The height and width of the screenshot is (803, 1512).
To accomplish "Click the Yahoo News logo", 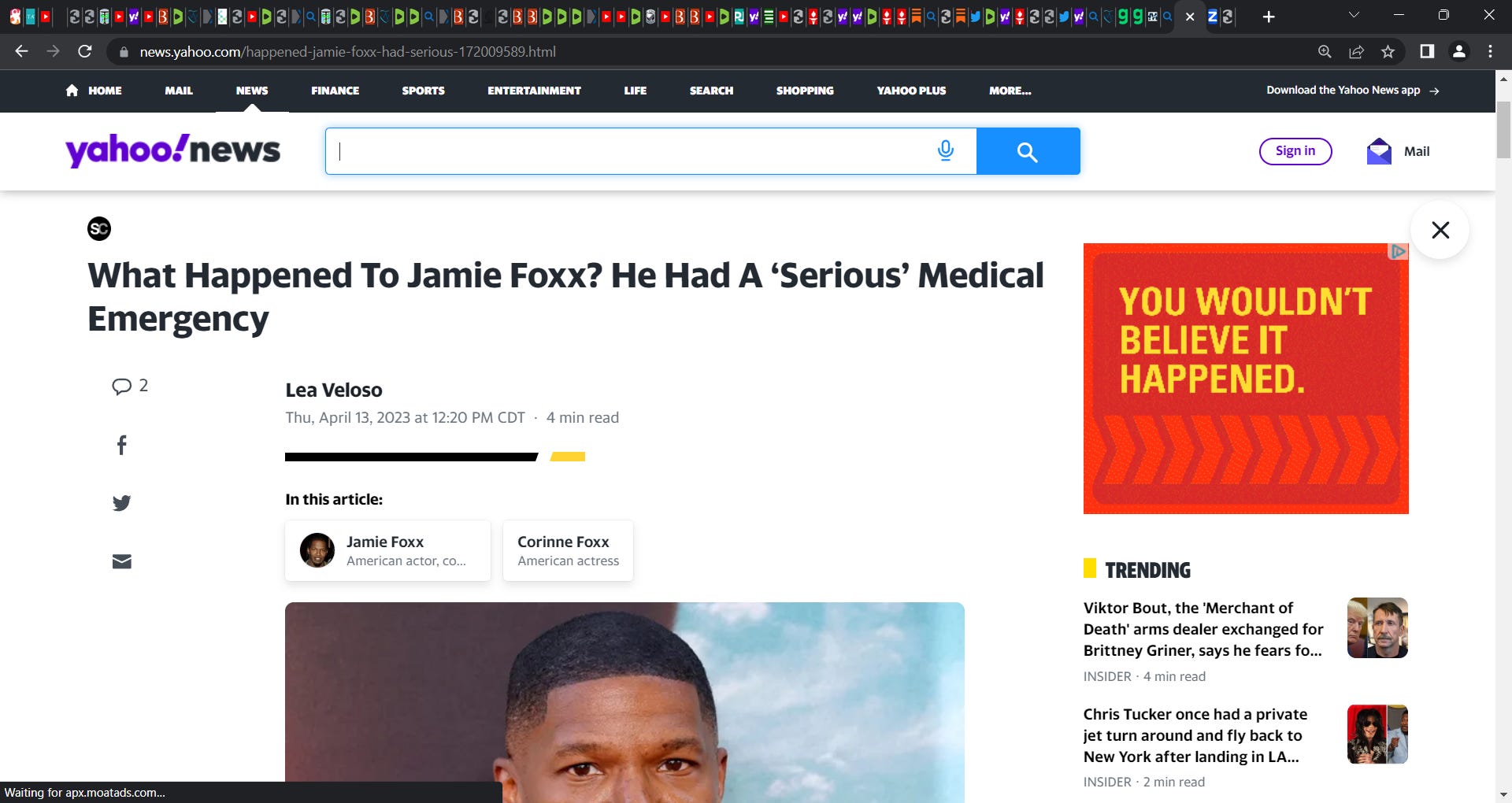I will pyautogui.click(x=172, y=150).
